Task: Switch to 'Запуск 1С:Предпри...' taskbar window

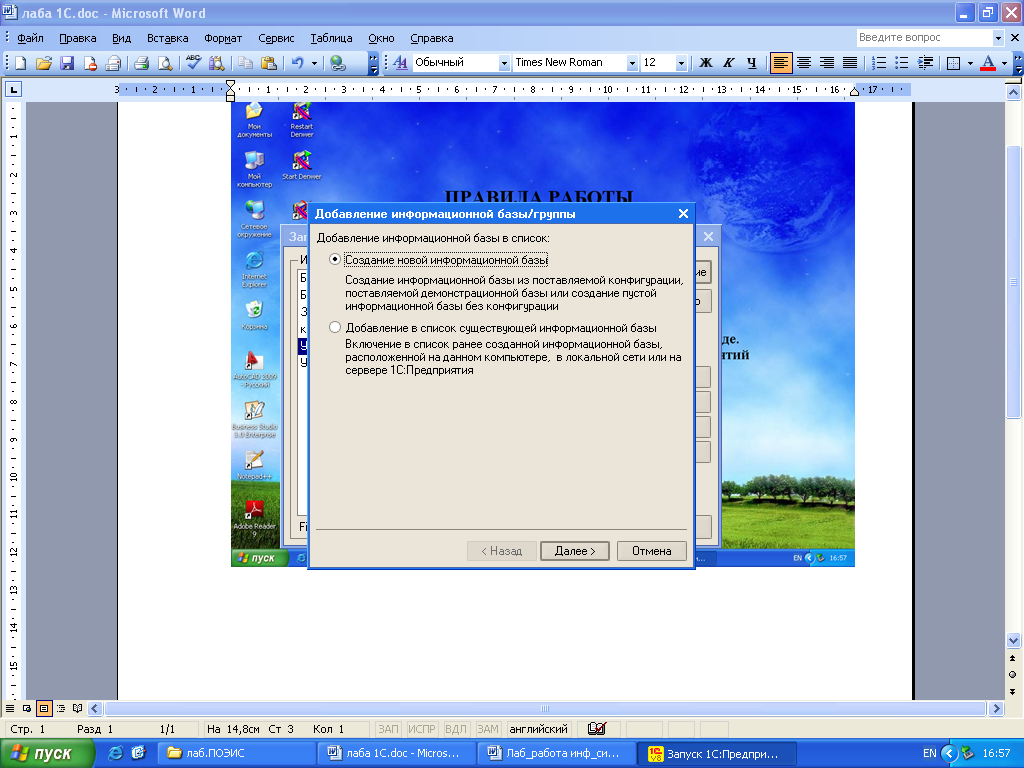Action: pyautogui.click(x=717, y=753)
